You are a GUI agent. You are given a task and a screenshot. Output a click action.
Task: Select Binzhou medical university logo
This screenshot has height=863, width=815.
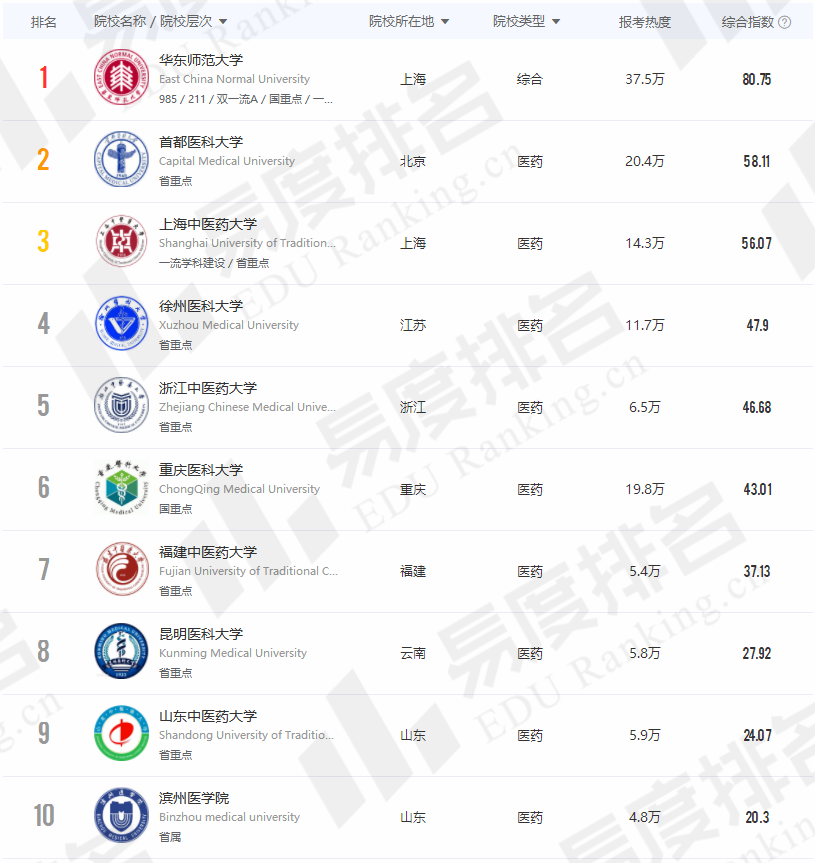click(x=121, y=816)
